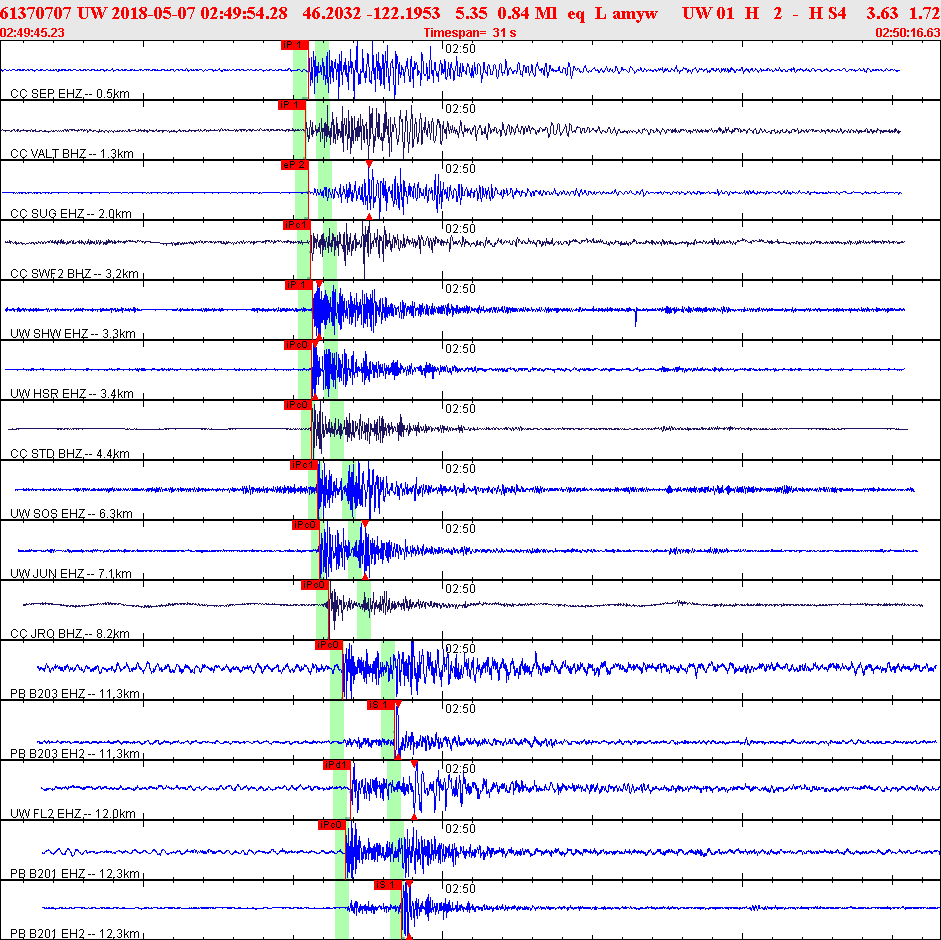
Task: Click the "UW SHW EHZ -- 3.3km" station label
Action: tap(73, 334)
